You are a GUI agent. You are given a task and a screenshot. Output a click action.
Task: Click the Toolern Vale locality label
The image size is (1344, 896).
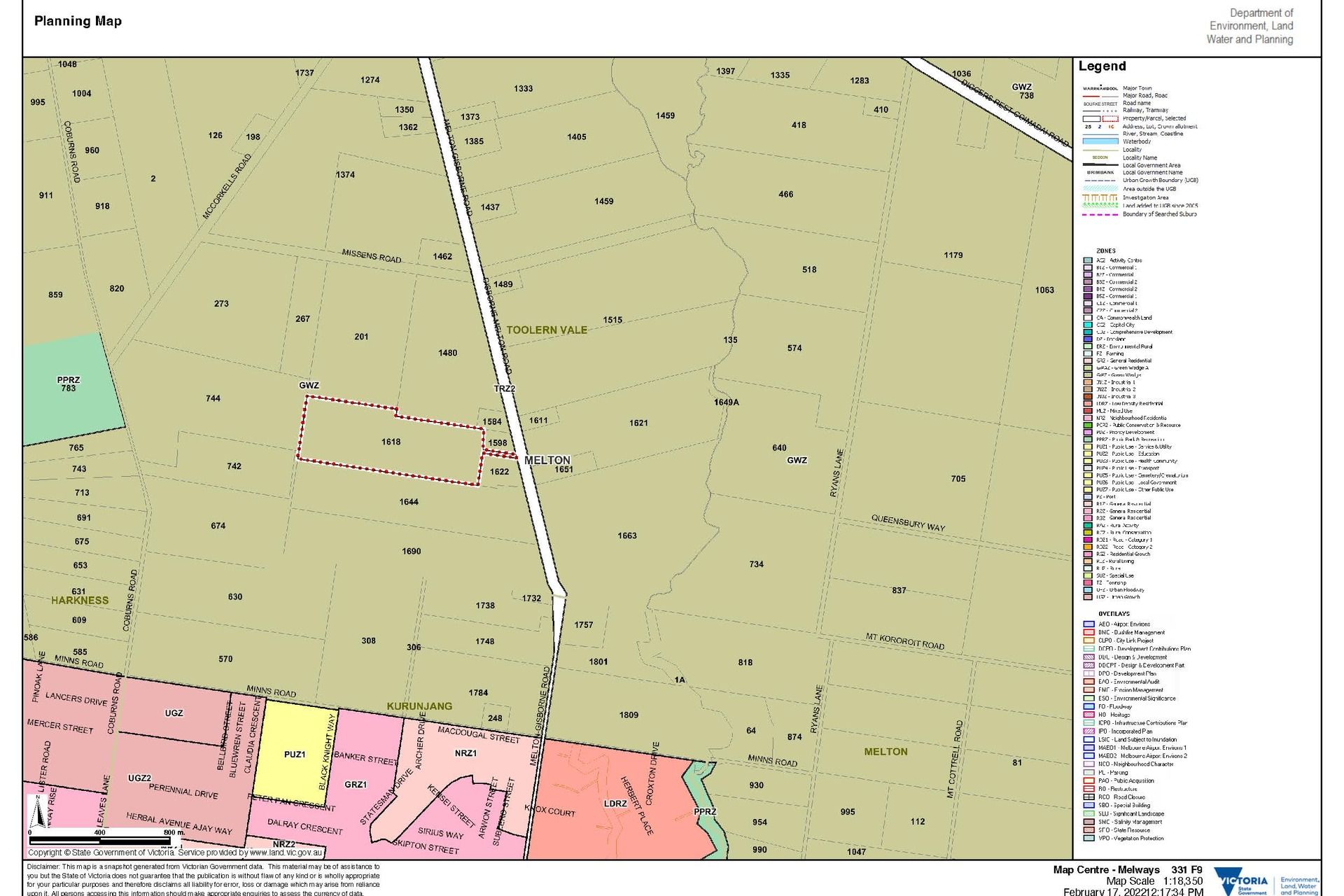[547, 330]
